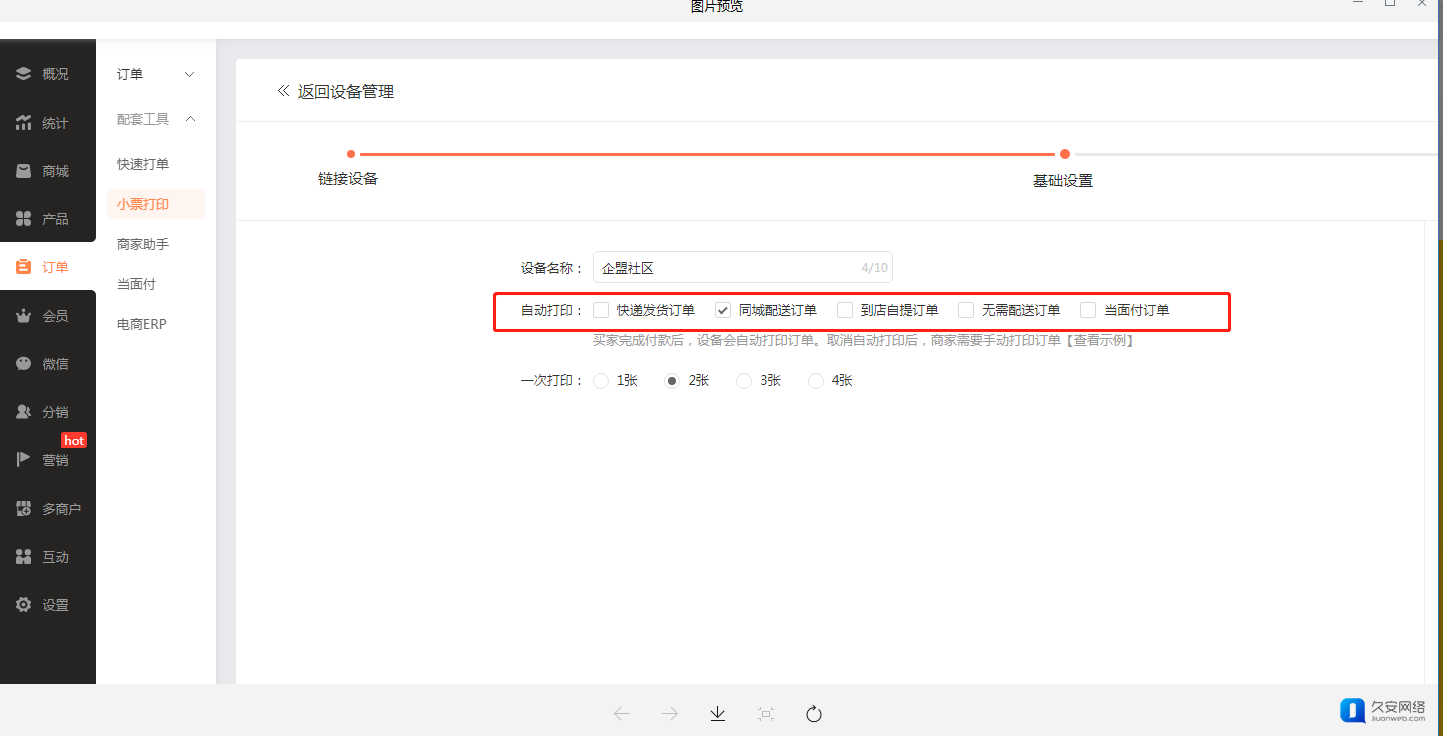The width and height of the screenshot is (1443, 736).
Task: Click the download icon in bottom toolbar
Action: coord(717,713)
